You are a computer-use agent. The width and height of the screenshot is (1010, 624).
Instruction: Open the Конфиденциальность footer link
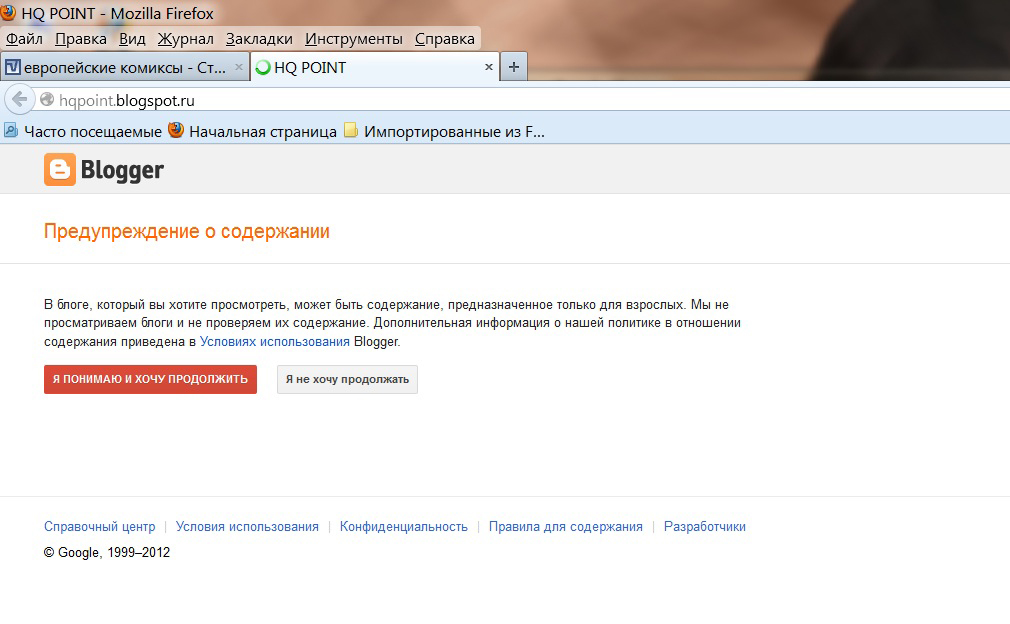403,527
